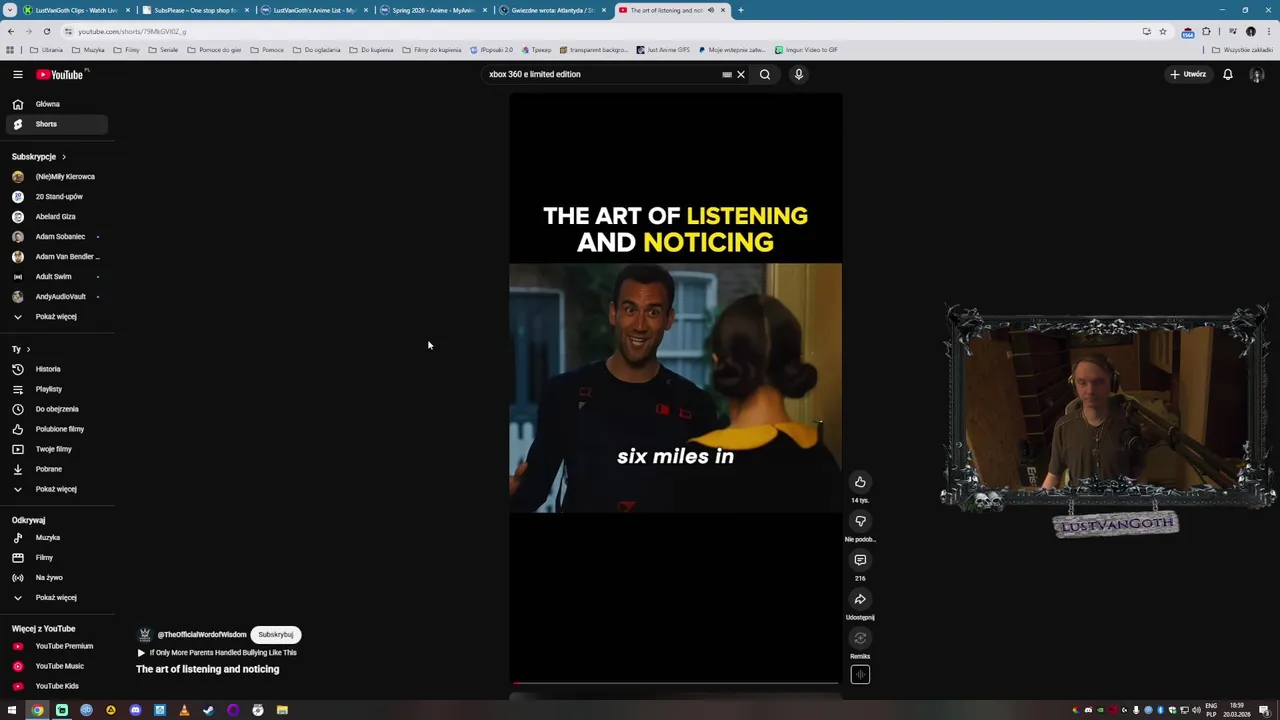Open Abelard Giza subscription
The width and height of the screenshot is (1280, 720).
[54, 216]
